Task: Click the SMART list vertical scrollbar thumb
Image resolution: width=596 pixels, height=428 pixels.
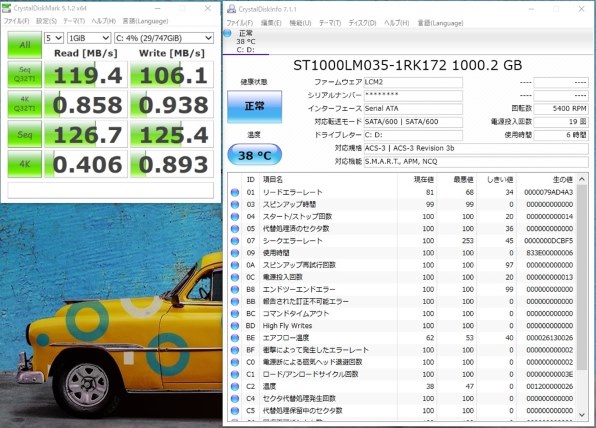Action: point(582,277)
